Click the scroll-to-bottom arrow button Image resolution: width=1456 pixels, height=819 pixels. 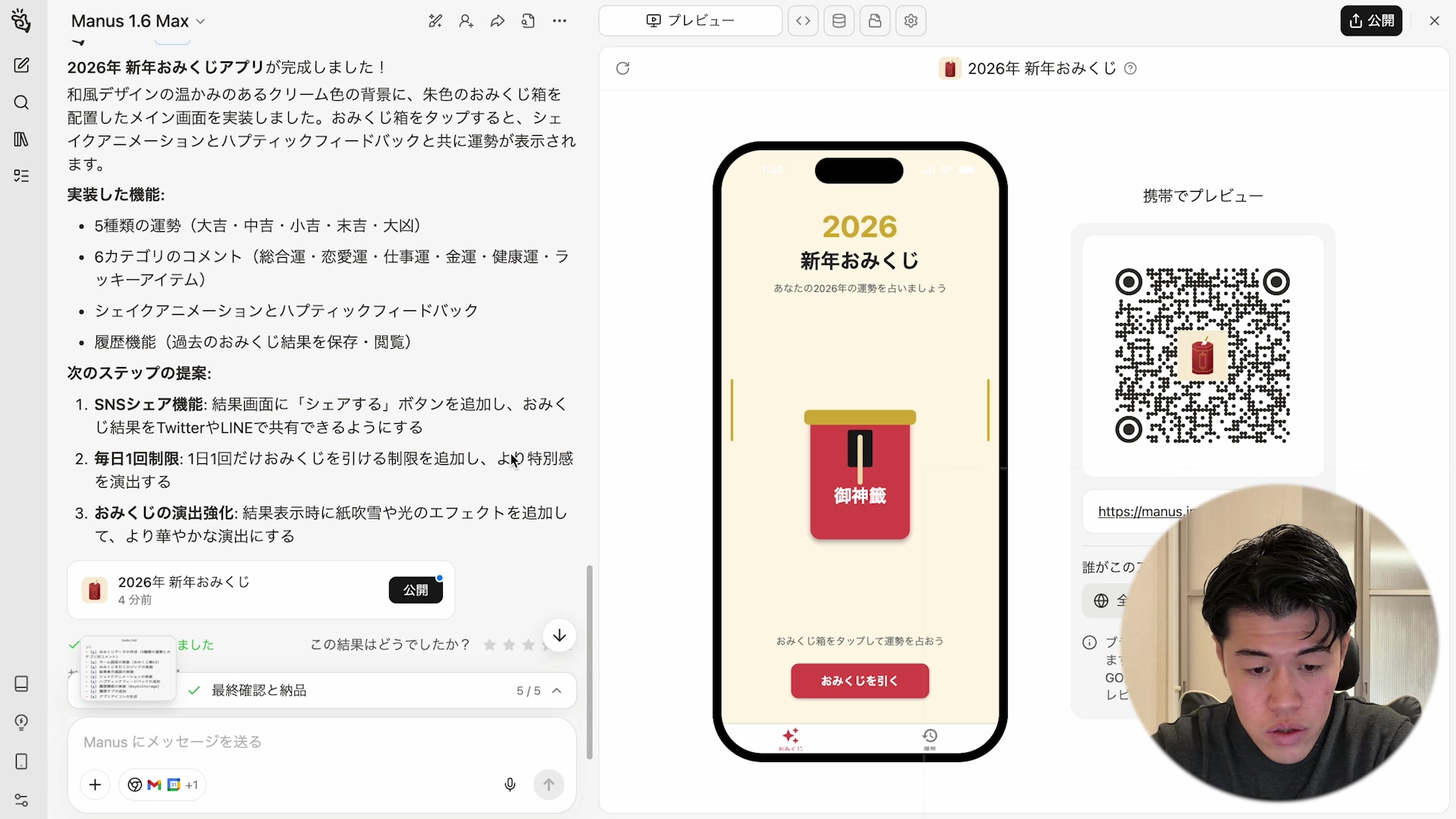click(560, 635)
